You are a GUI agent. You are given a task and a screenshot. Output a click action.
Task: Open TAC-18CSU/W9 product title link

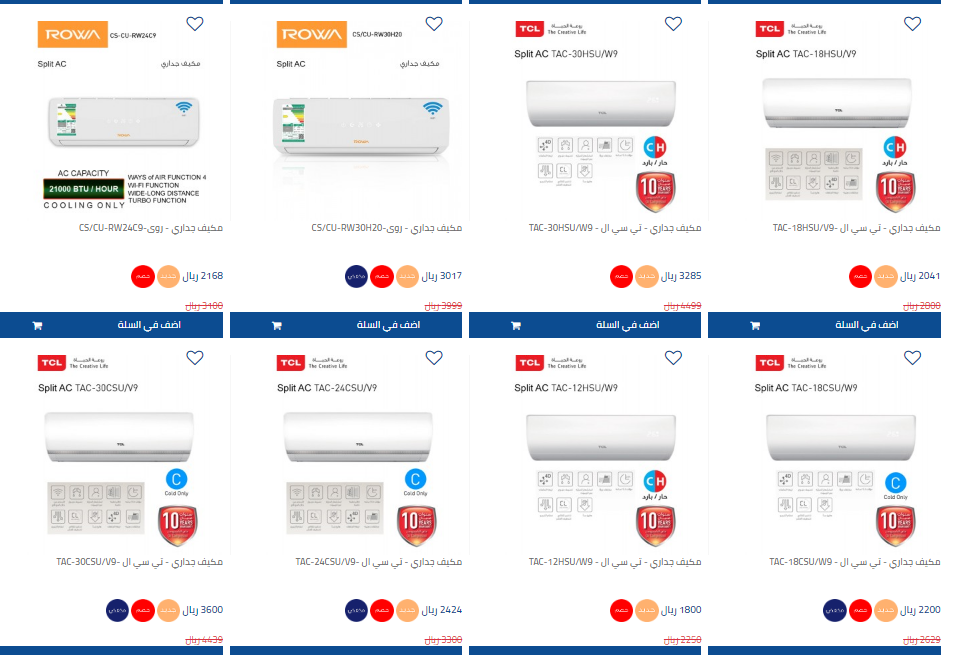[x=855, y=562]
